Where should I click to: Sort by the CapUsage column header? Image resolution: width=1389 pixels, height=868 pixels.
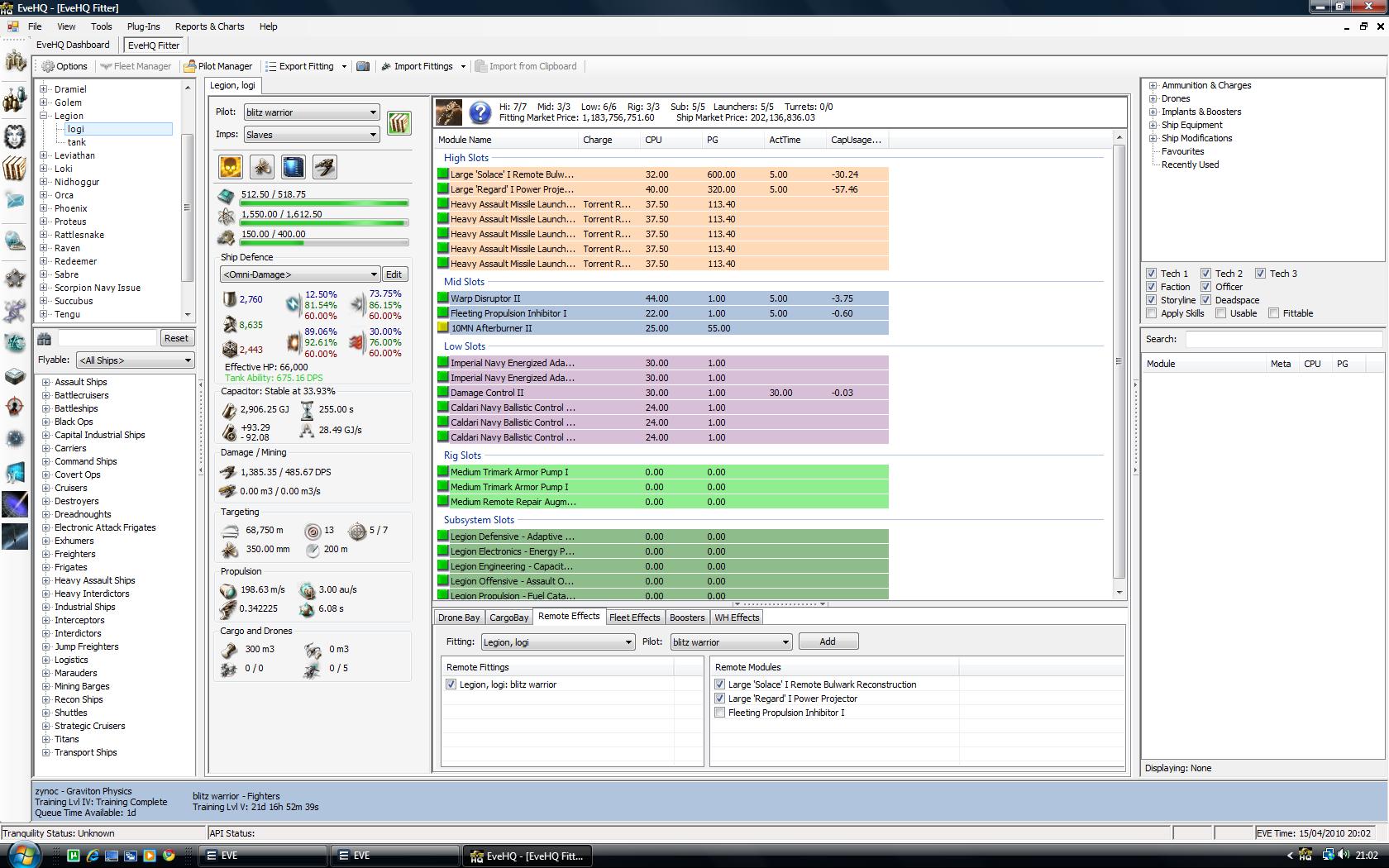857,140
